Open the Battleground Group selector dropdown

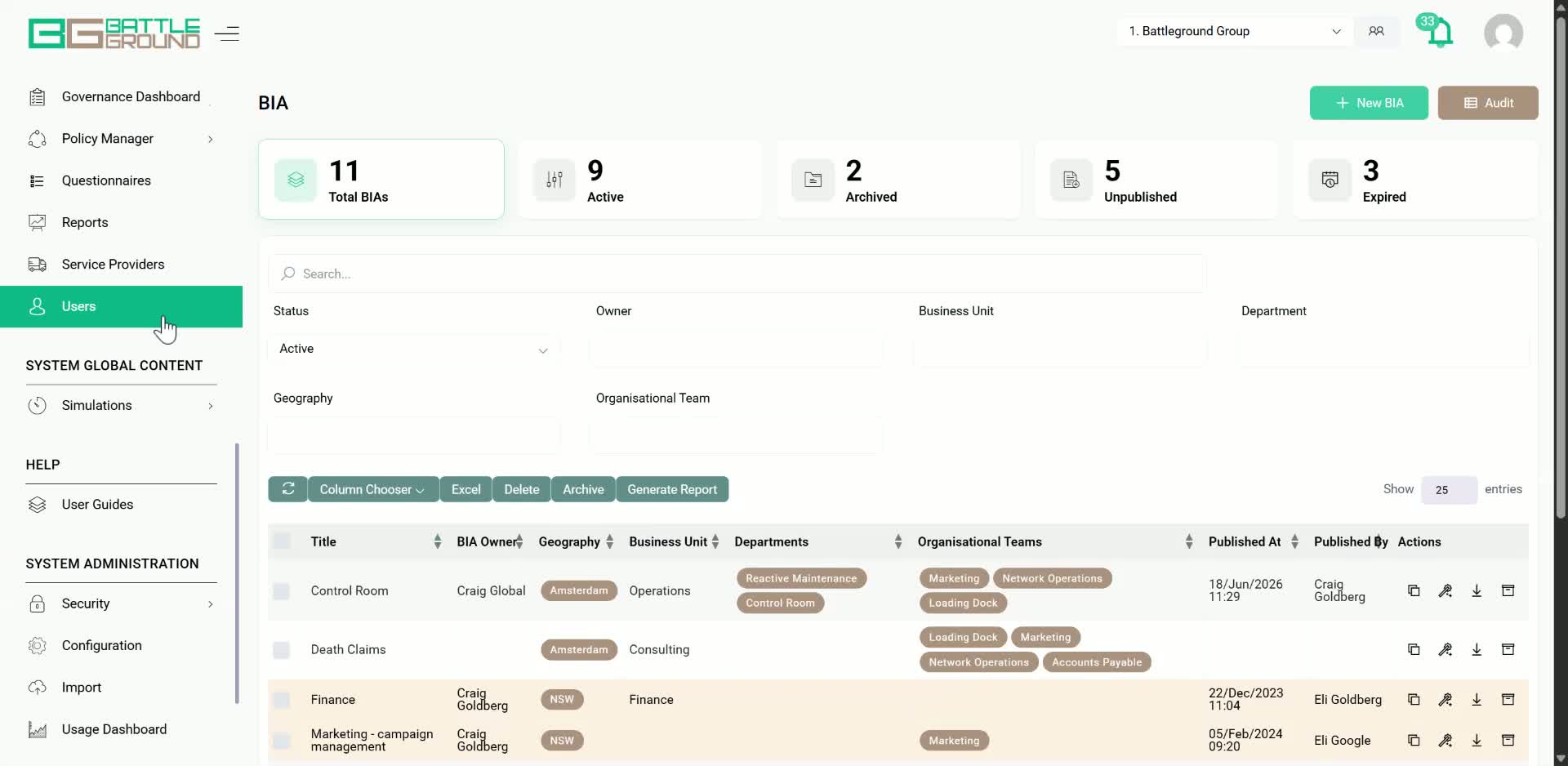1234,31
